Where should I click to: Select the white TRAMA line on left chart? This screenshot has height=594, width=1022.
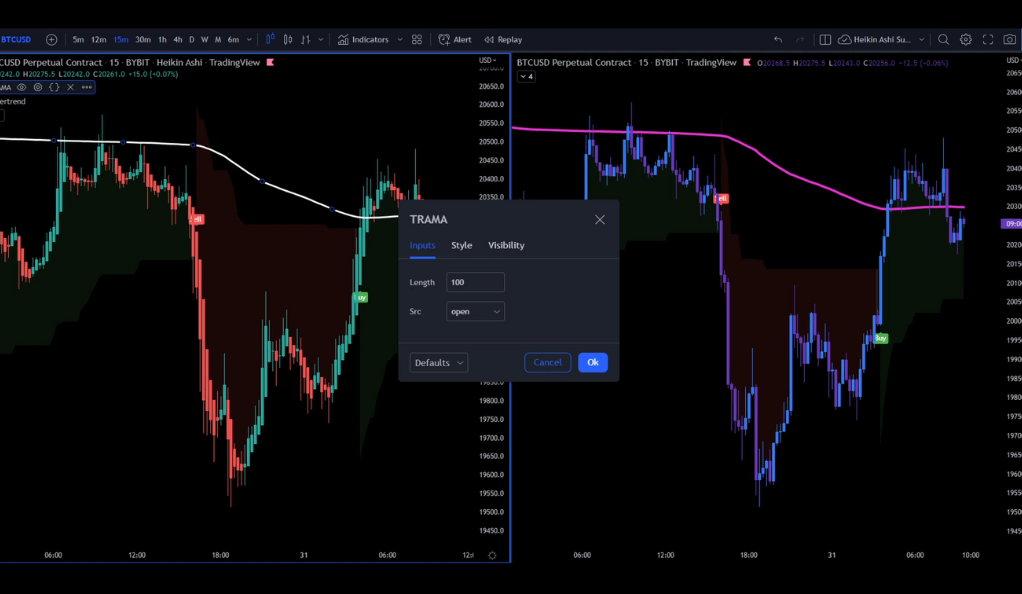(x=262, y=181)
